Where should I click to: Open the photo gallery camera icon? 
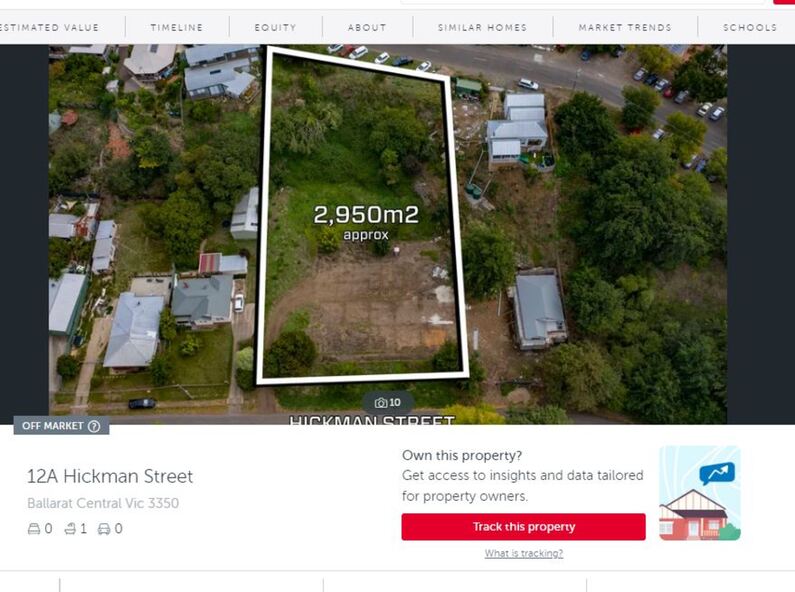coord(380,403)
